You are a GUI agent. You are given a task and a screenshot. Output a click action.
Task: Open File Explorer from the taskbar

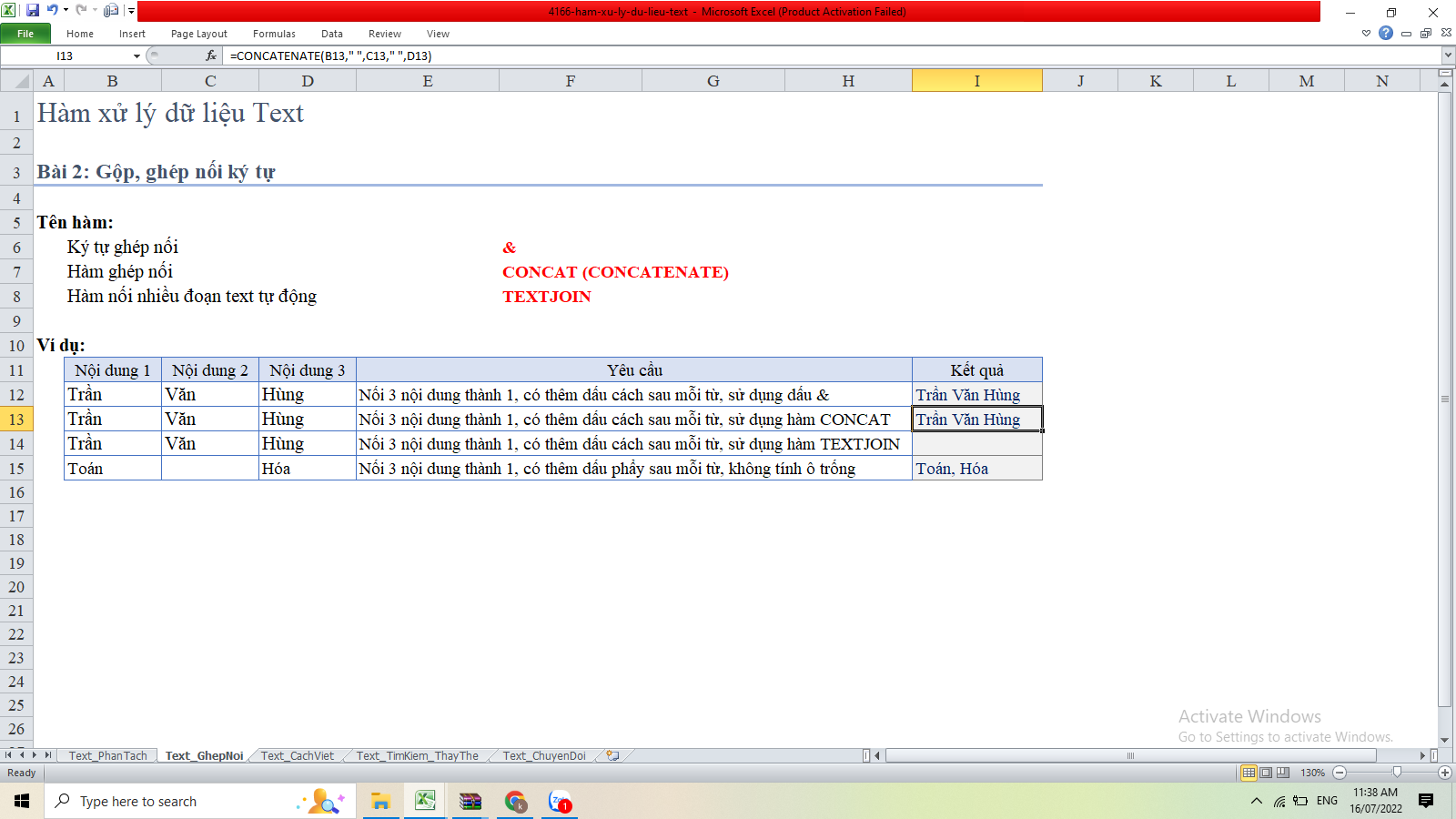[x=380, y=801]
